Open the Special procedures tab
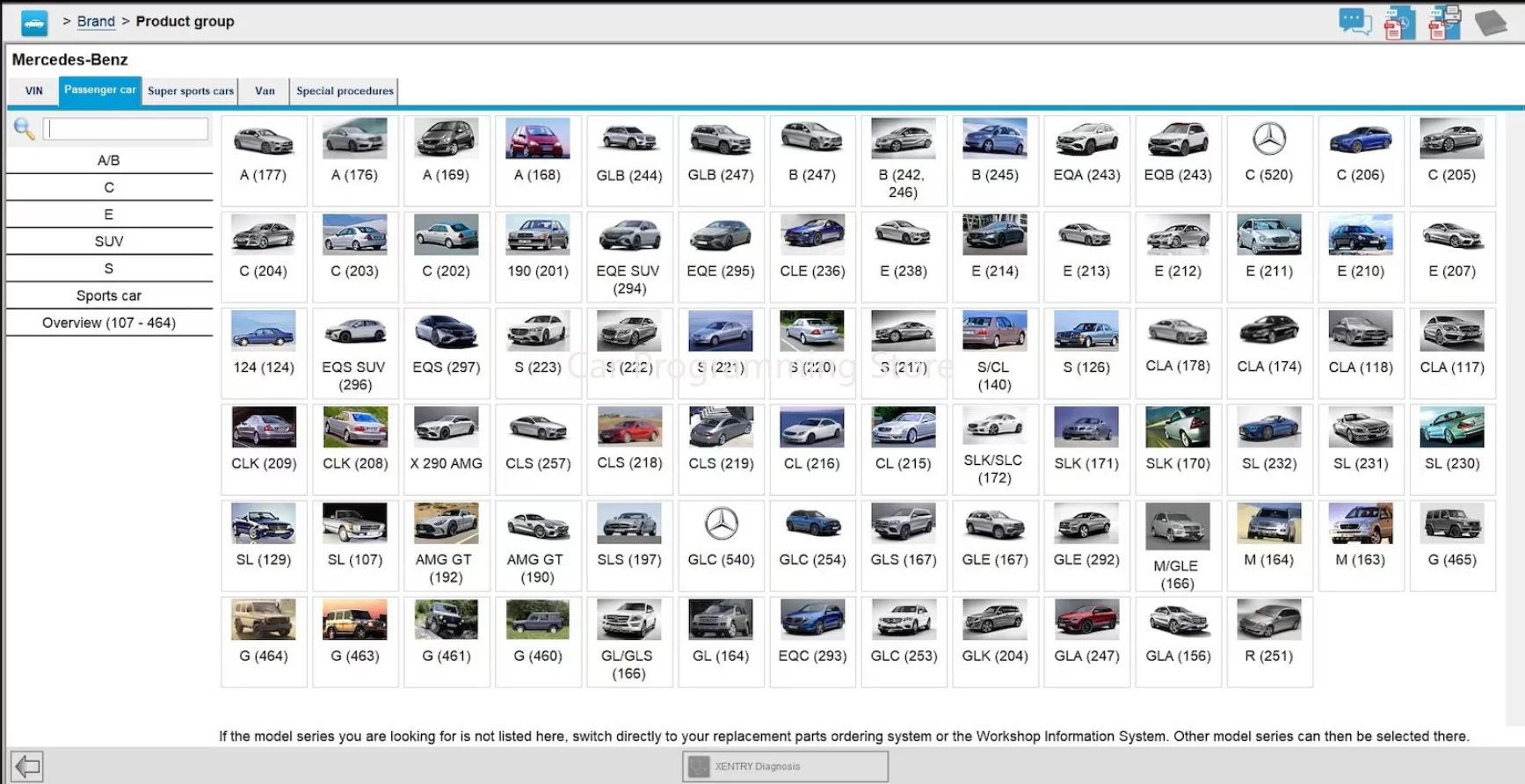This screenshot has height=784, width=1525. pos(345,91)
